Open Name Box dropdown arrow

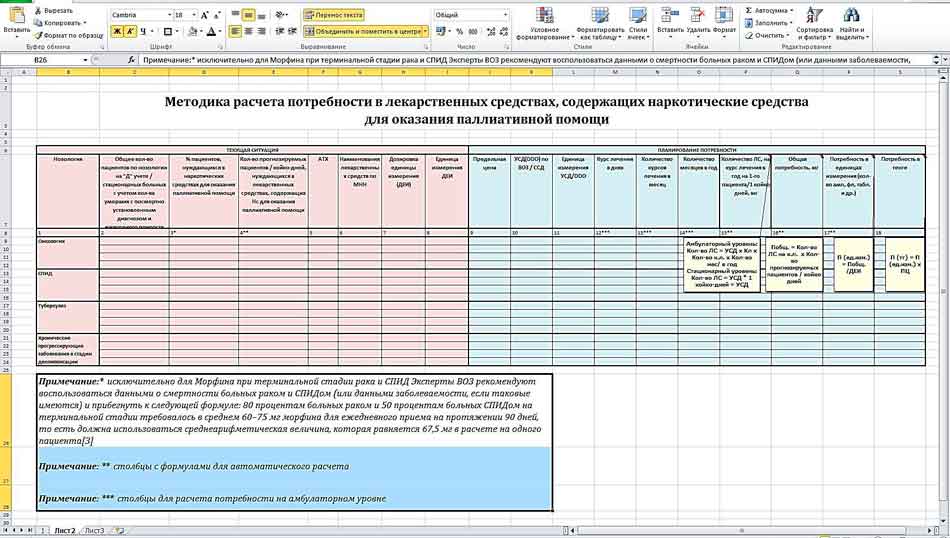click(x=85, y=60)
